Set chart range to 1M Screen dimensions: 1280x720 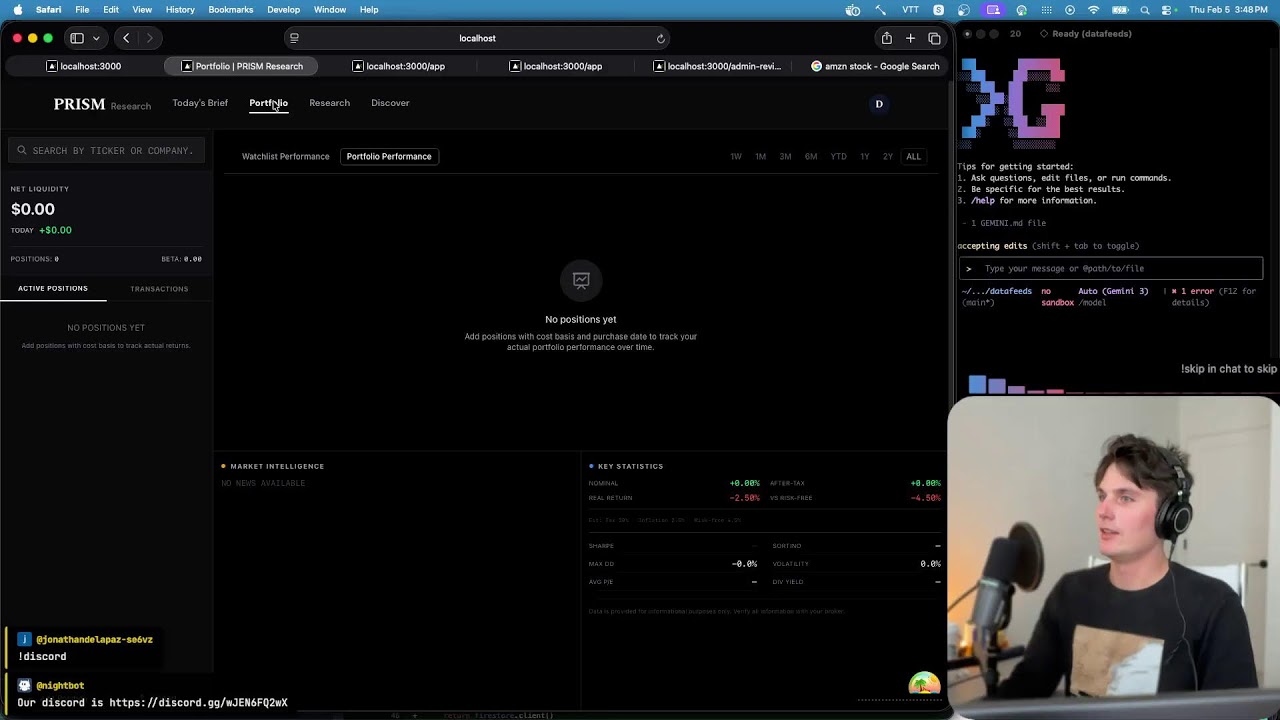[760, 157]
